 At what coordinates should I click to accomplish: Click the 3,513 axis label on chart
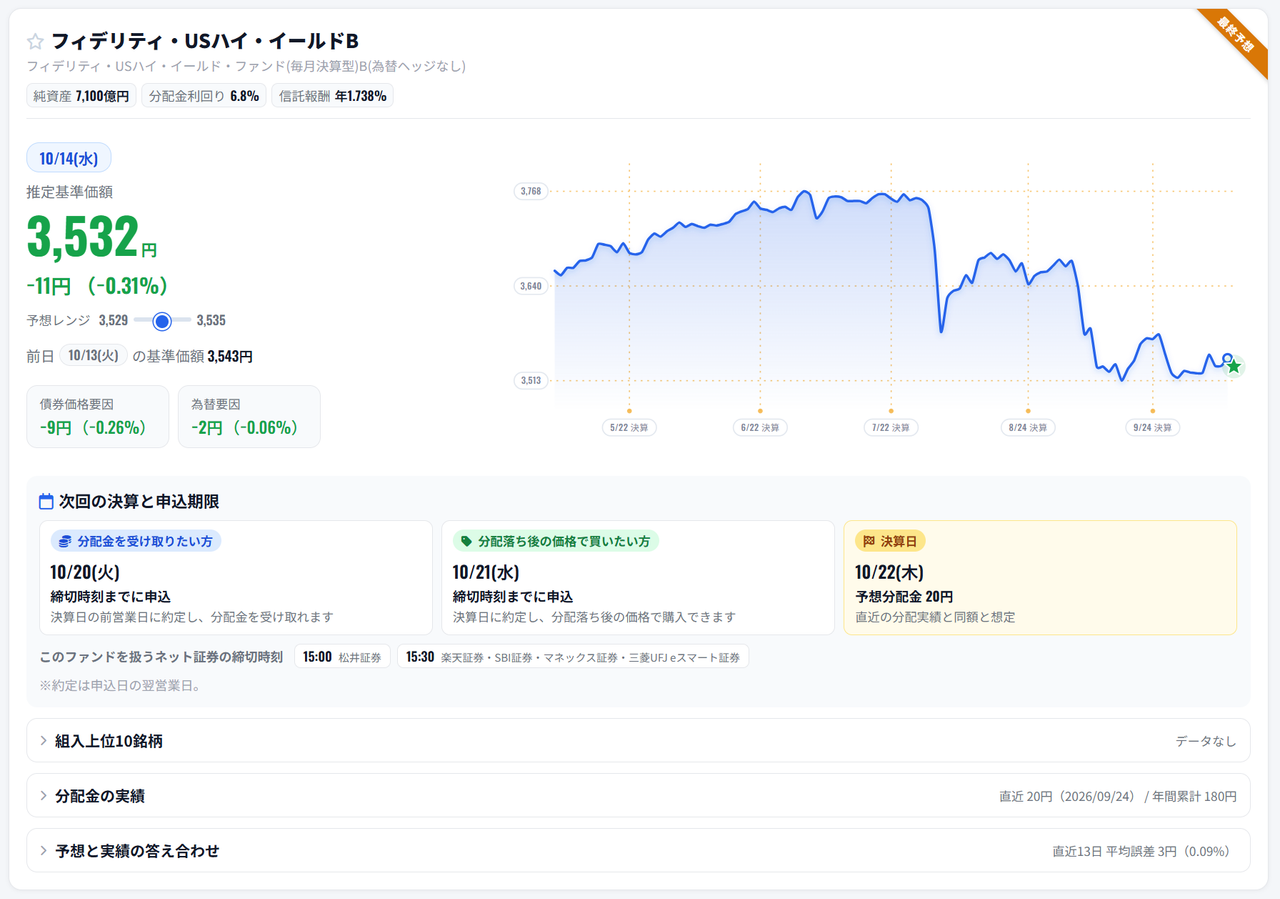[x=530, y=380]
